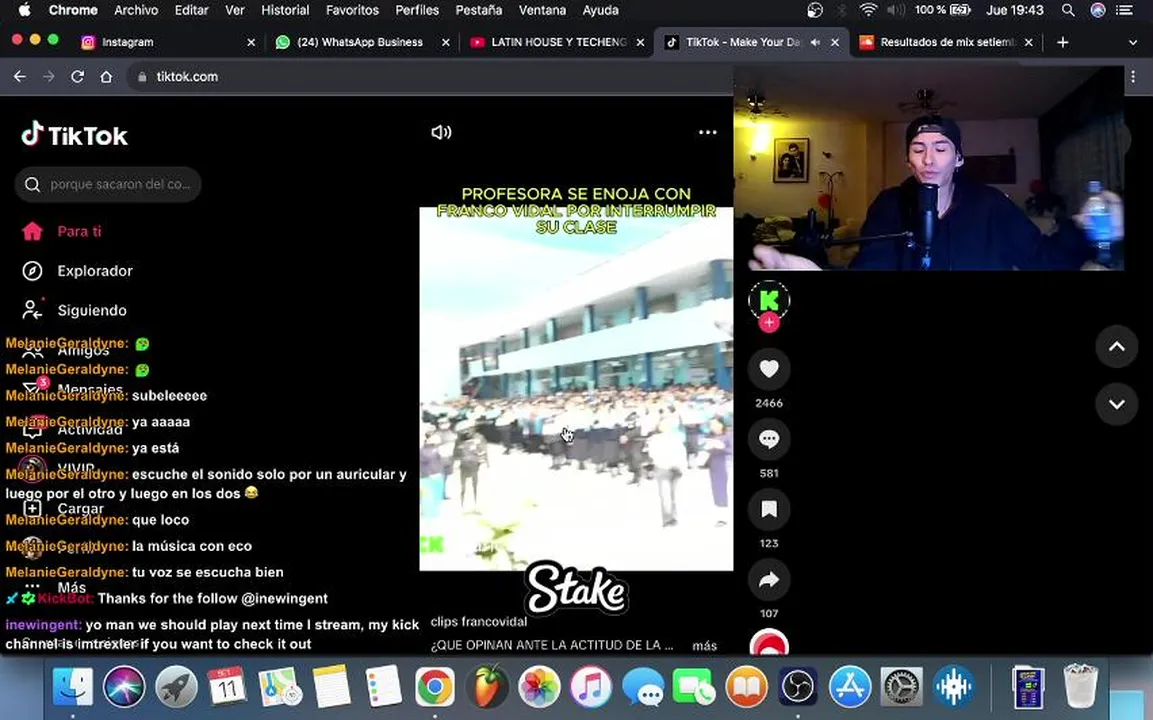Switch to the WhatsApp Business tab
The width and height of the screenshot is (1153, 720).
click(360, 43)
